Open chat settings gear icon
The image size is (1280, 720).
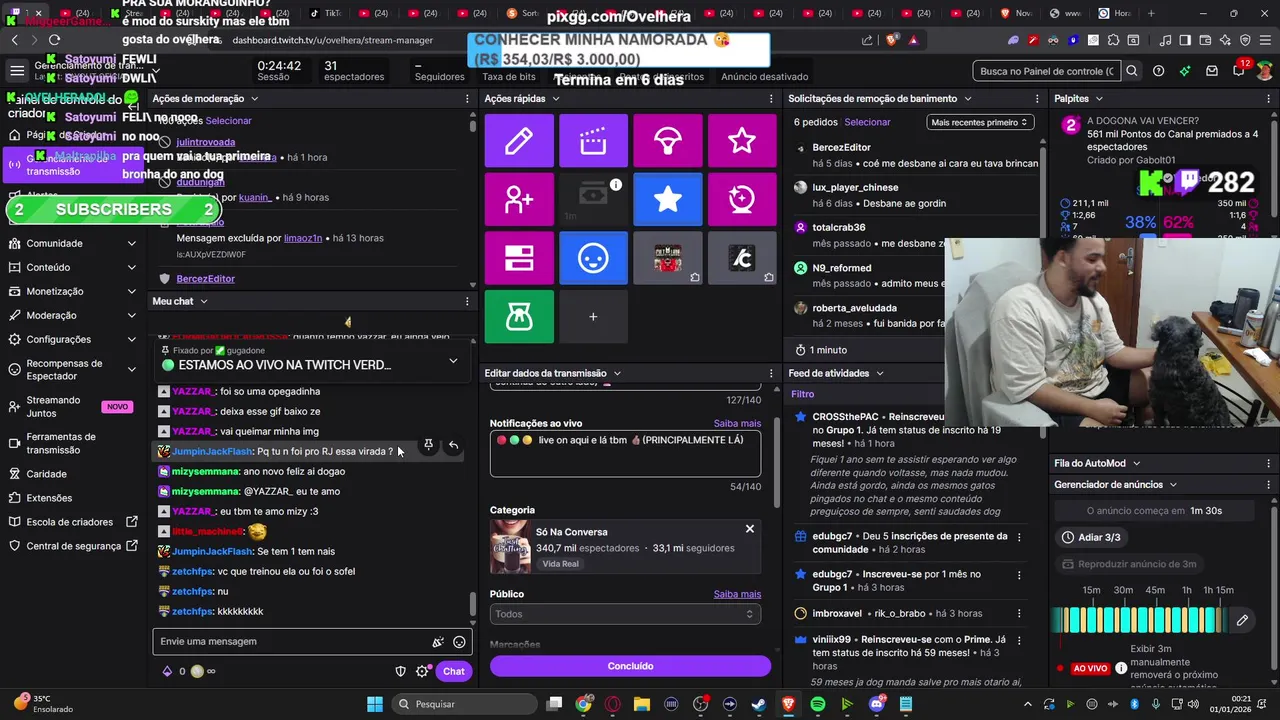422,671
